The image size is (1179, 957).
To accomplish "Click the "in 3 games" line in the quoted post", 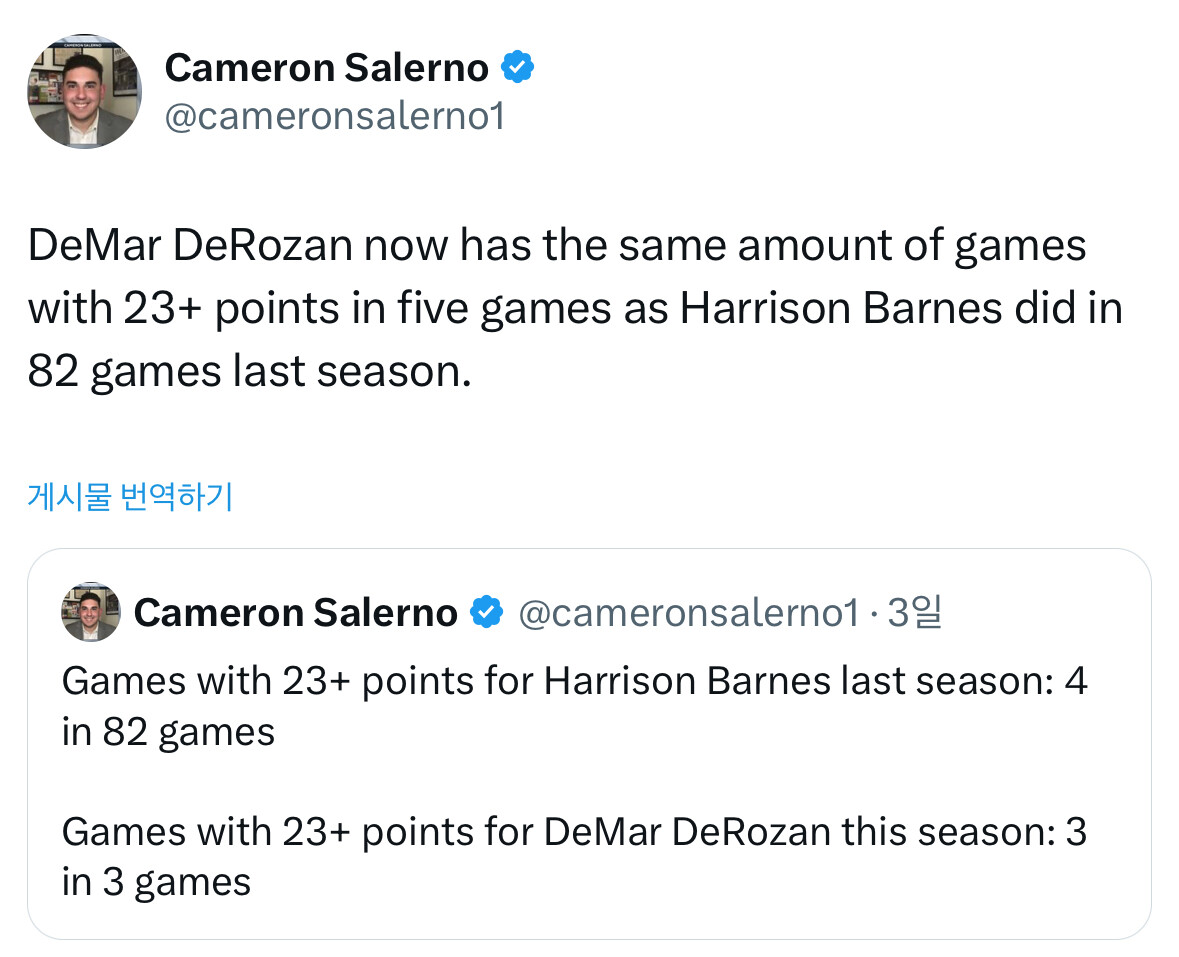I will pos(156,882).
